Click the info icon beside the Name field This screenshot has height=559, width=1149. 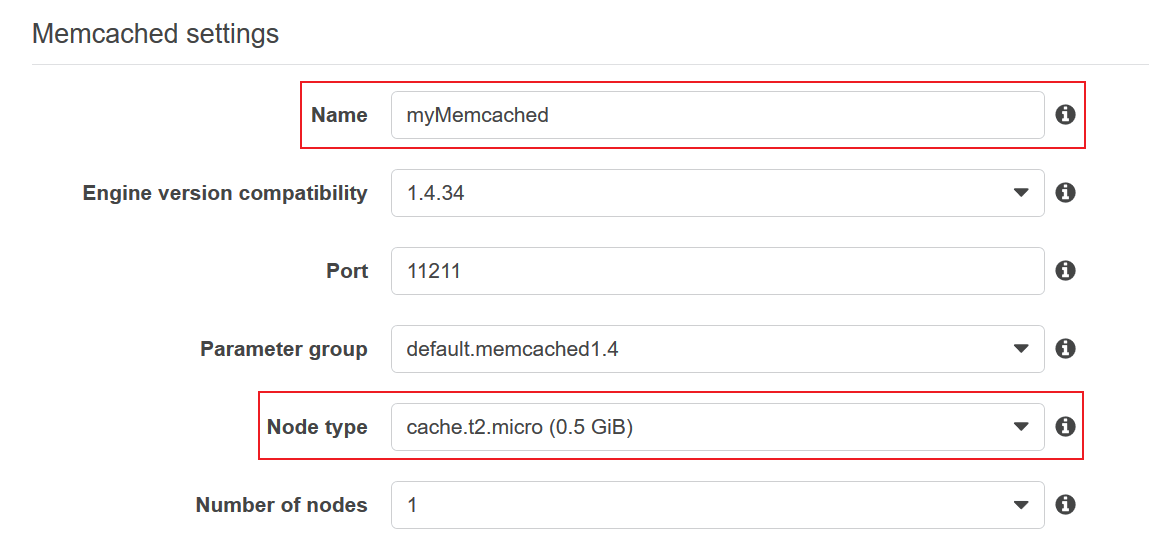pos(1065,115)
